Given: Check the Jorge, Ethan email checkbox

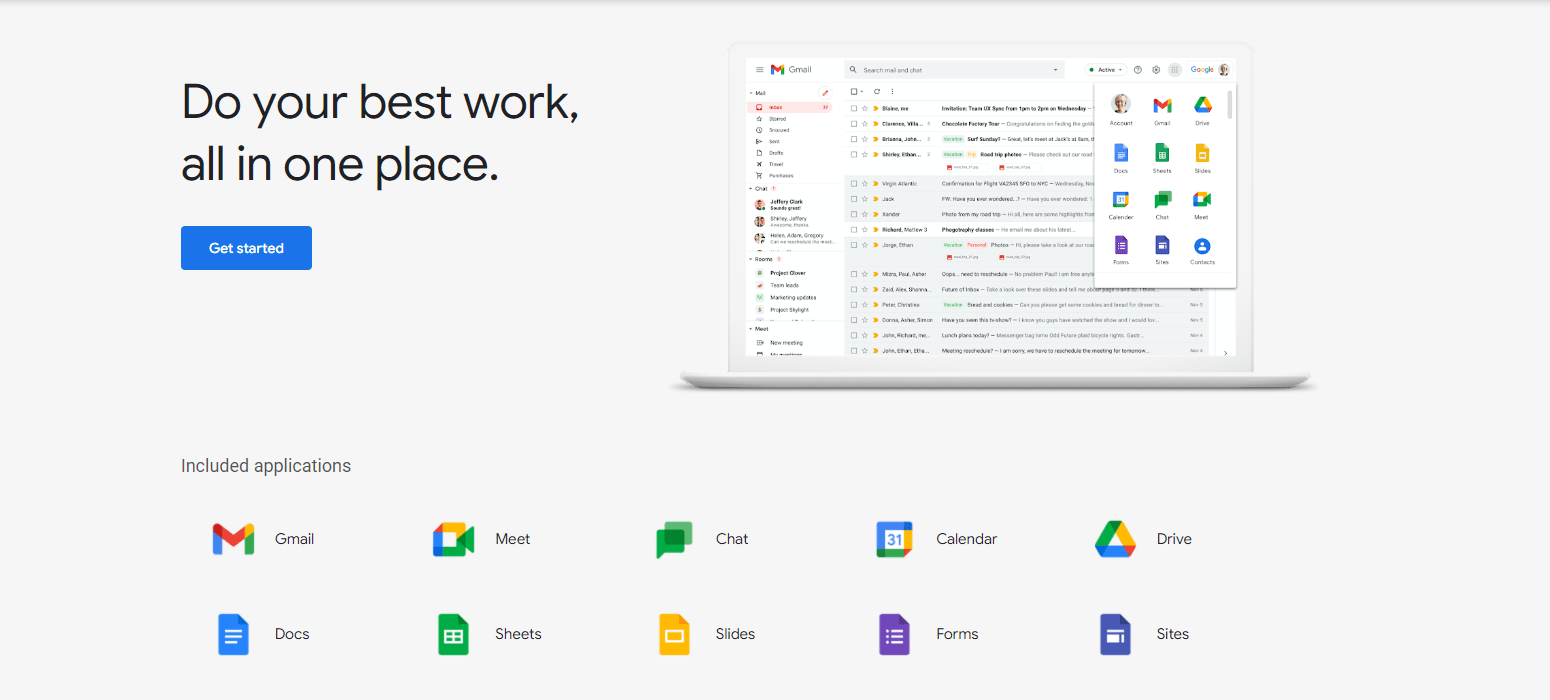Looking at the screenshot, I should (854, 244).
